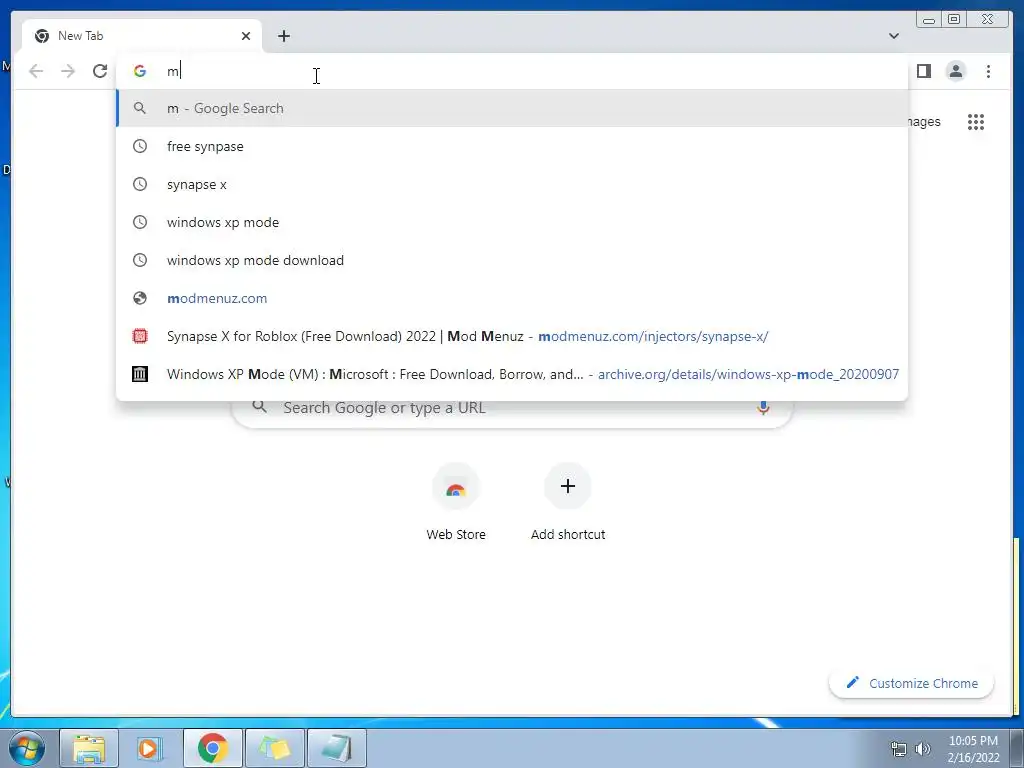Click the Customize Chrome button
Image resolution: width=1024 pixels, height=768 pixels.
912,683
